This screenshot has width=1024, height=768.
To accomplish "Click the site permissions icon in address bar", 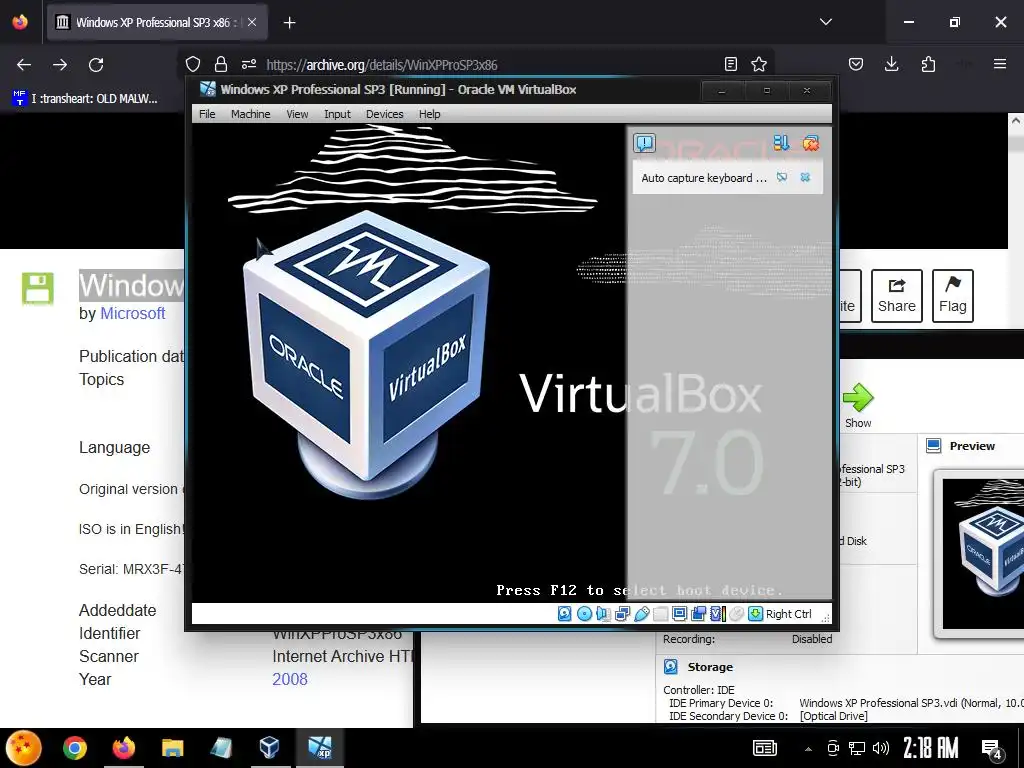I will coord(249,64).
